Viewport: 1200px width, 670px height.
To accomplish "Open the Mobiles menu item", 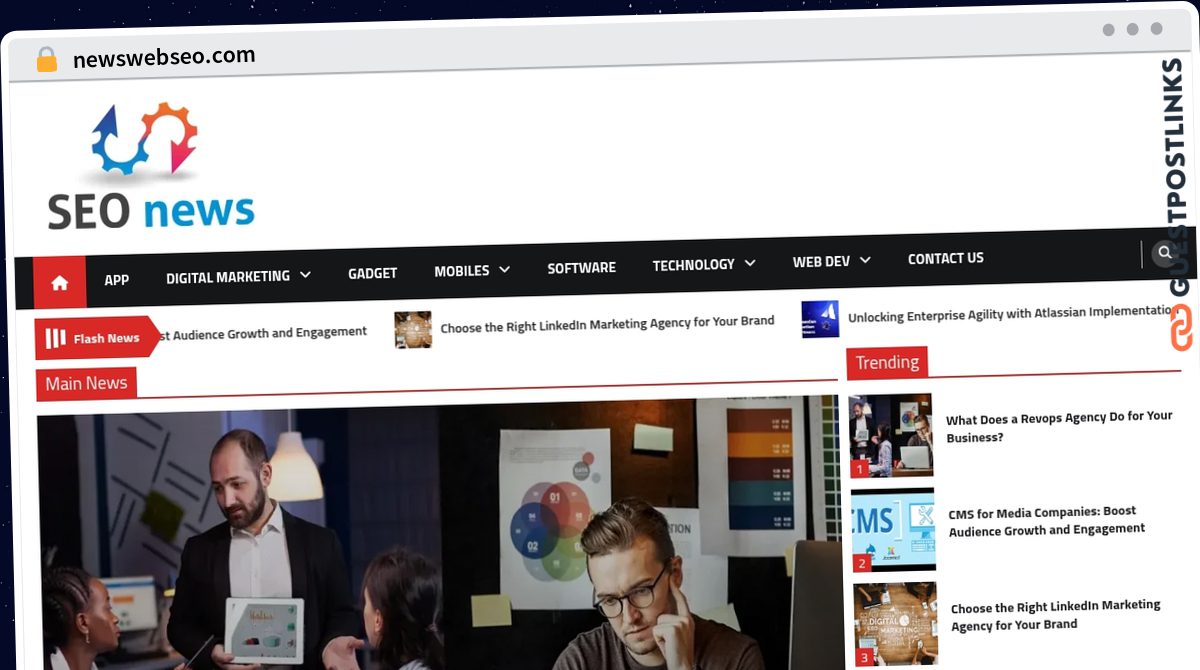I will point(462,270).
